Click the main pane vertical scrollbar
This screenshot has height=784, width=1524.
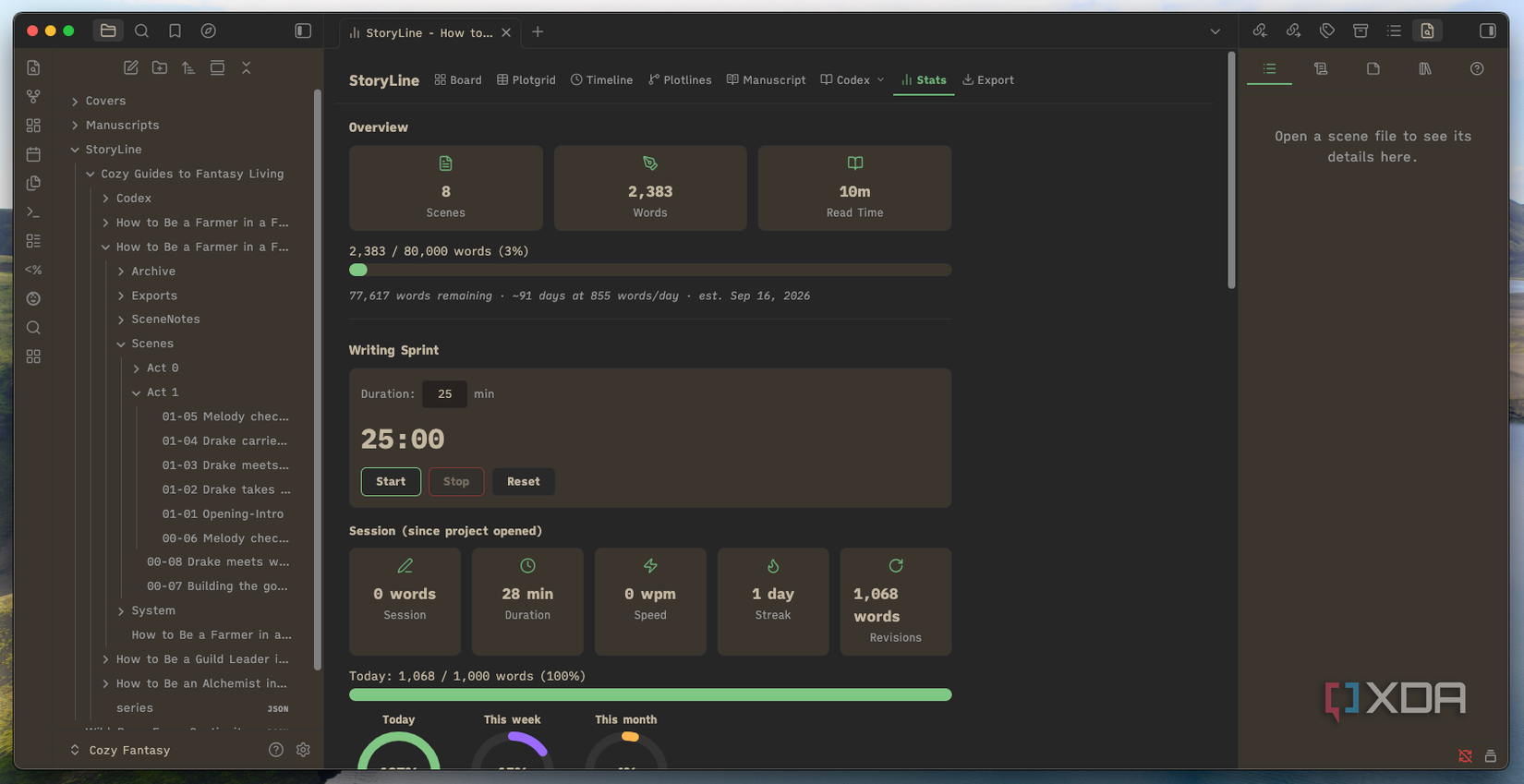(1231, 171)
